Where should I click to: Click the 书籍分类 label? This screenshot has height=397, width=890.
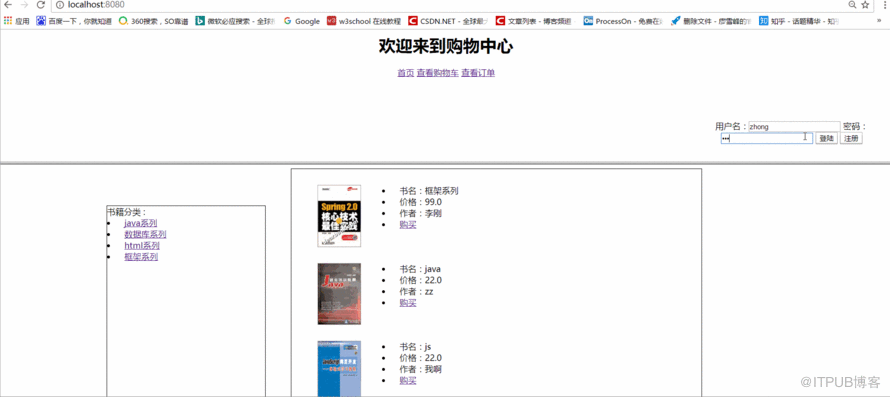click(126, 212)
